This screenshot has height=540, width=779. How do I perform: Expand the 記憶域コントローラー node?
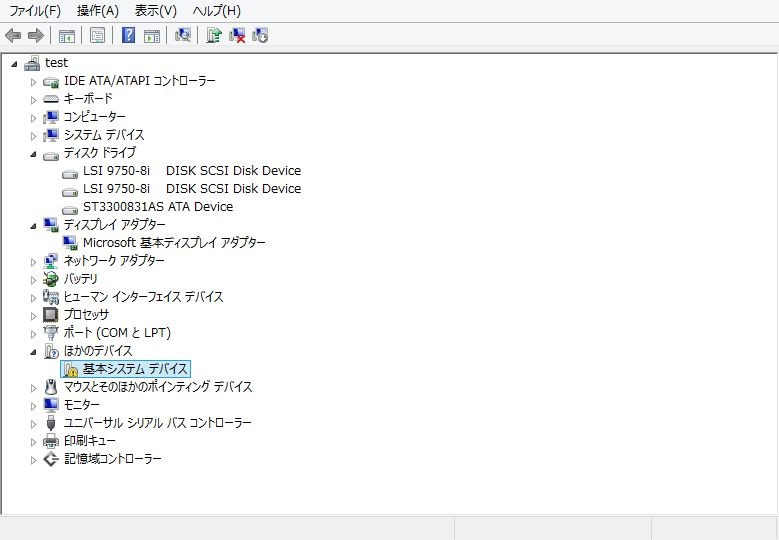(x=33, y=460)
